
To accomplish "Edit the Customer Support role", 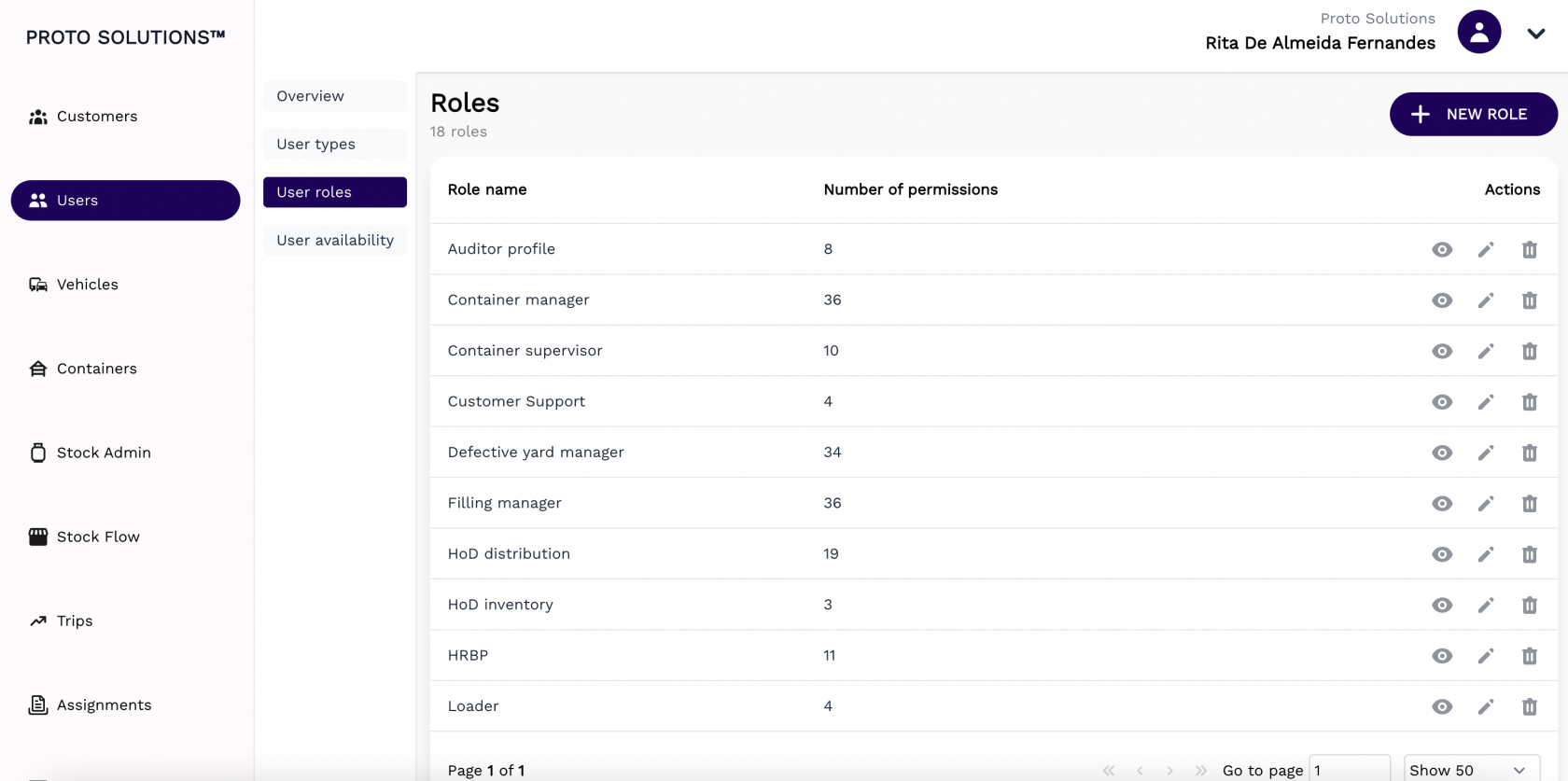I will tap(1486, 402).
